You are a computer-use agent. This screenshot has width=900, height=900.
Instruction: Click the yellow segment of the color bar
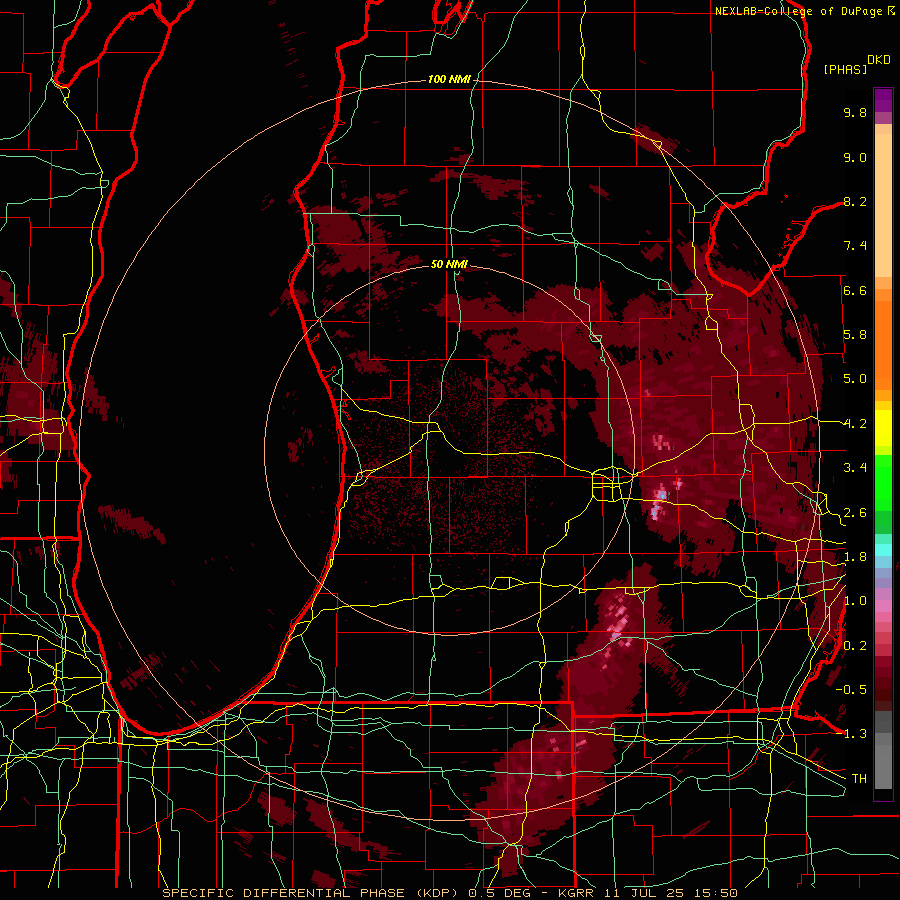[x=883, y=428]
